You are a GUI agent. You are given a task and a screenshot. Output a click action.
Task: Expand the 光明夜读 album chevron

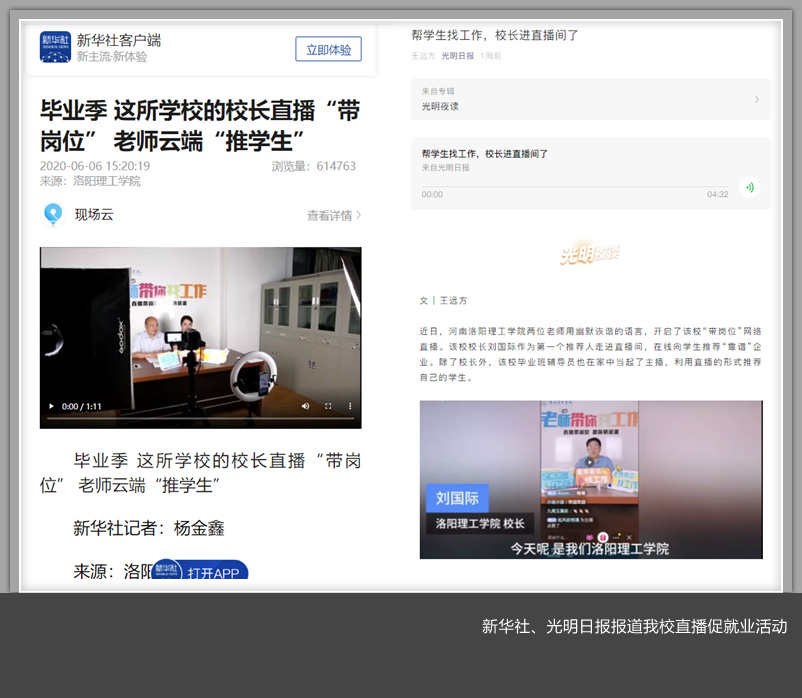tap(756, 99)
